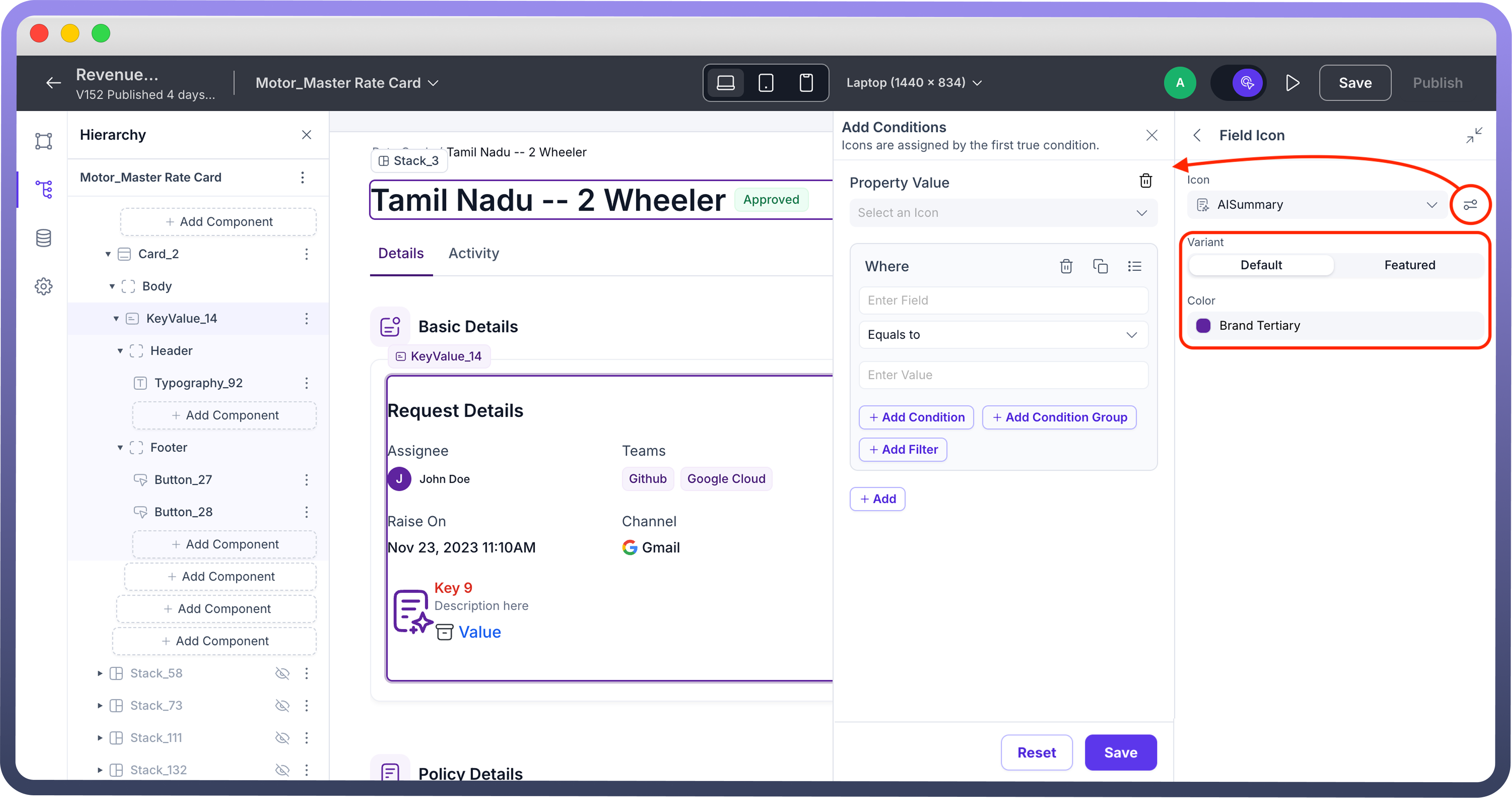
Task: Toggle visibility of Stack_58
Action: tap(282, 673)
